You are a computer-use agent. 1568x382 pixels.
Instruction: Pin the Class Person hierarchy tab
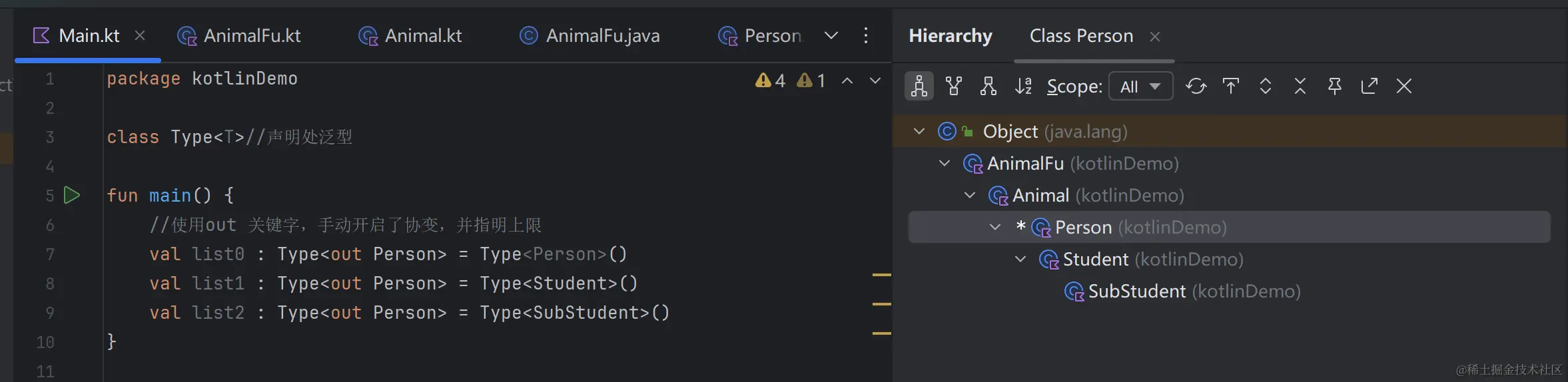[1334, 87]
